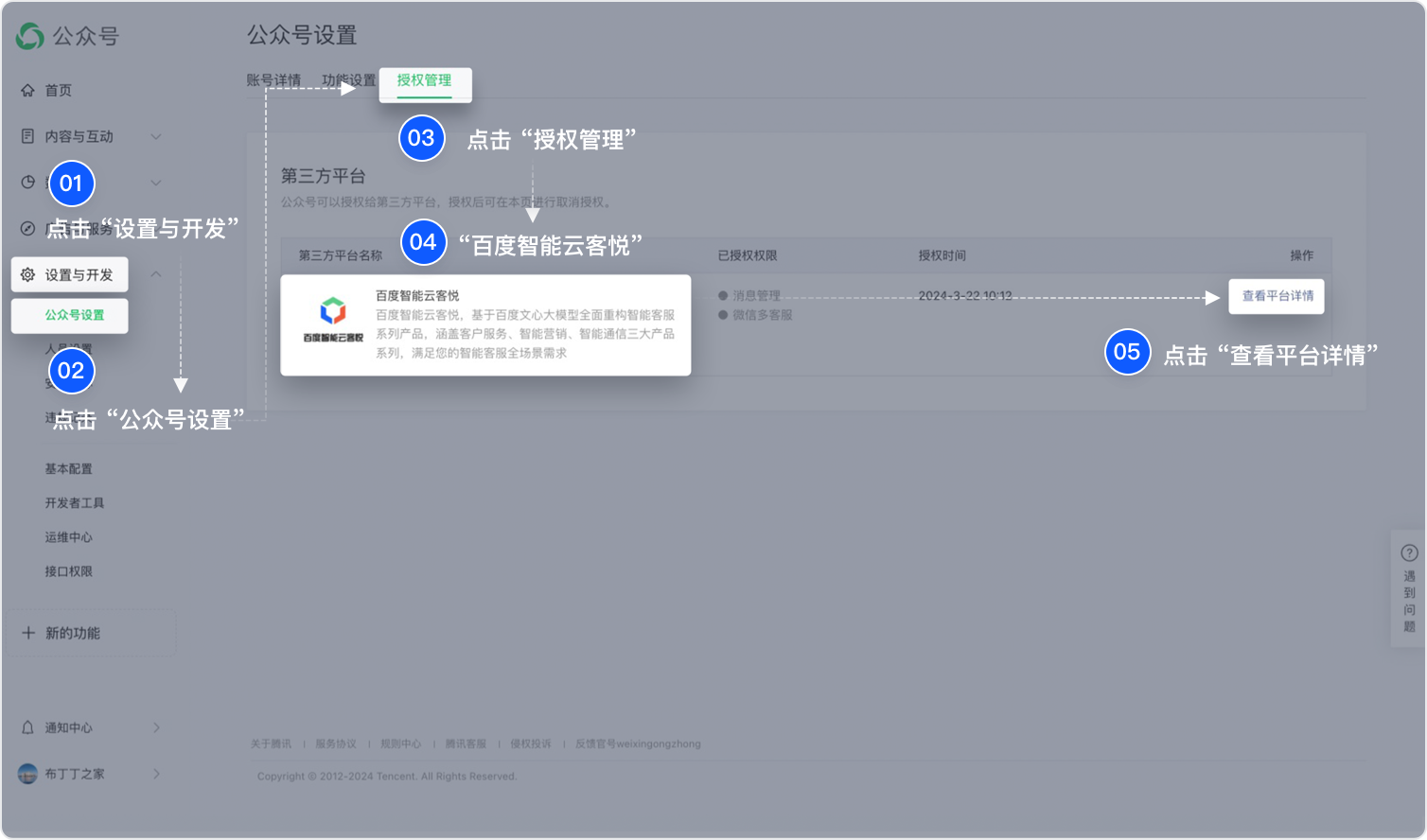Click the 第三方平台名称 column header

pos(341,255)
